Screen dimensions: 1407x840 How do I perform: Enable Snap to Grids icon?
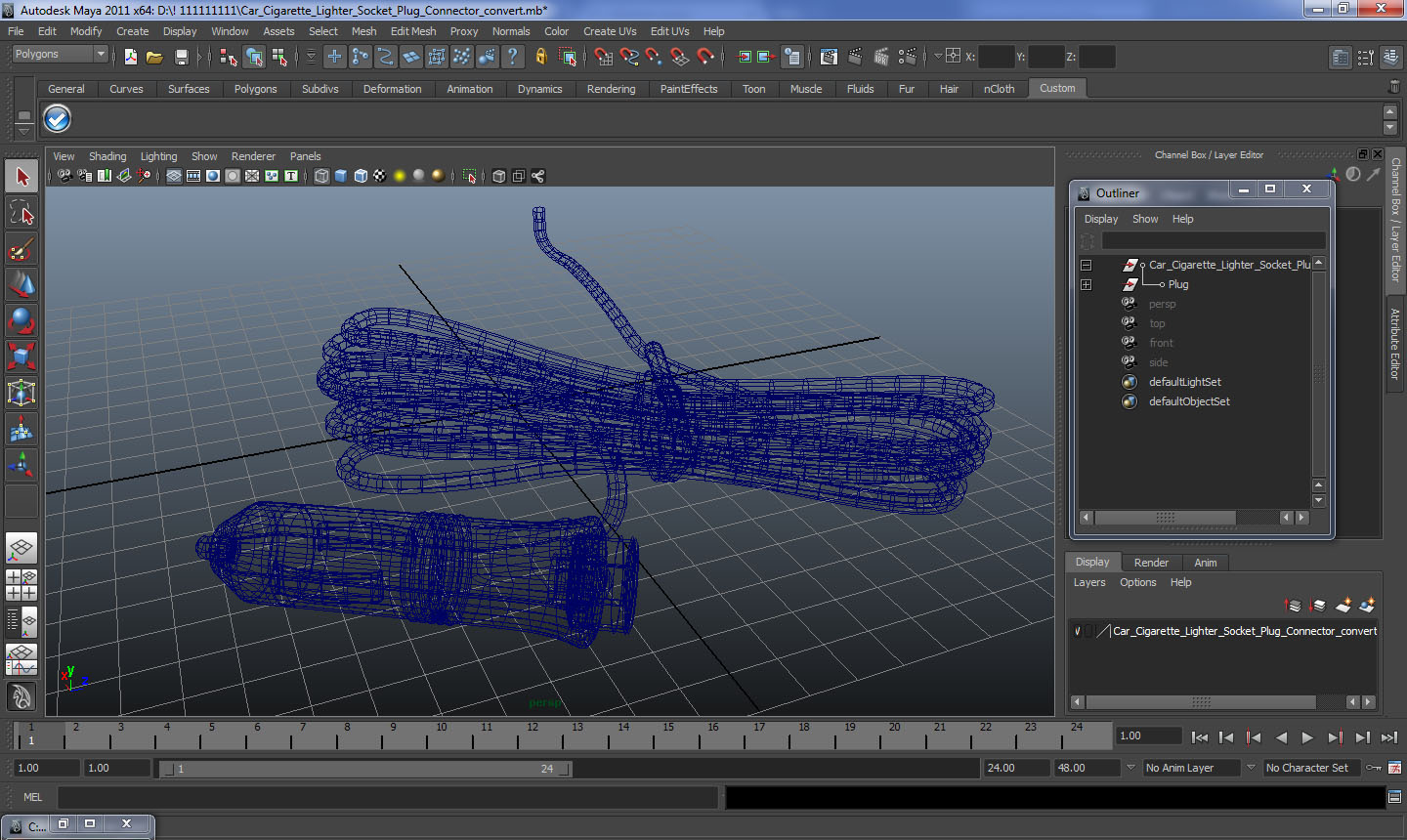pyautogui.click(x=604, y=57)
